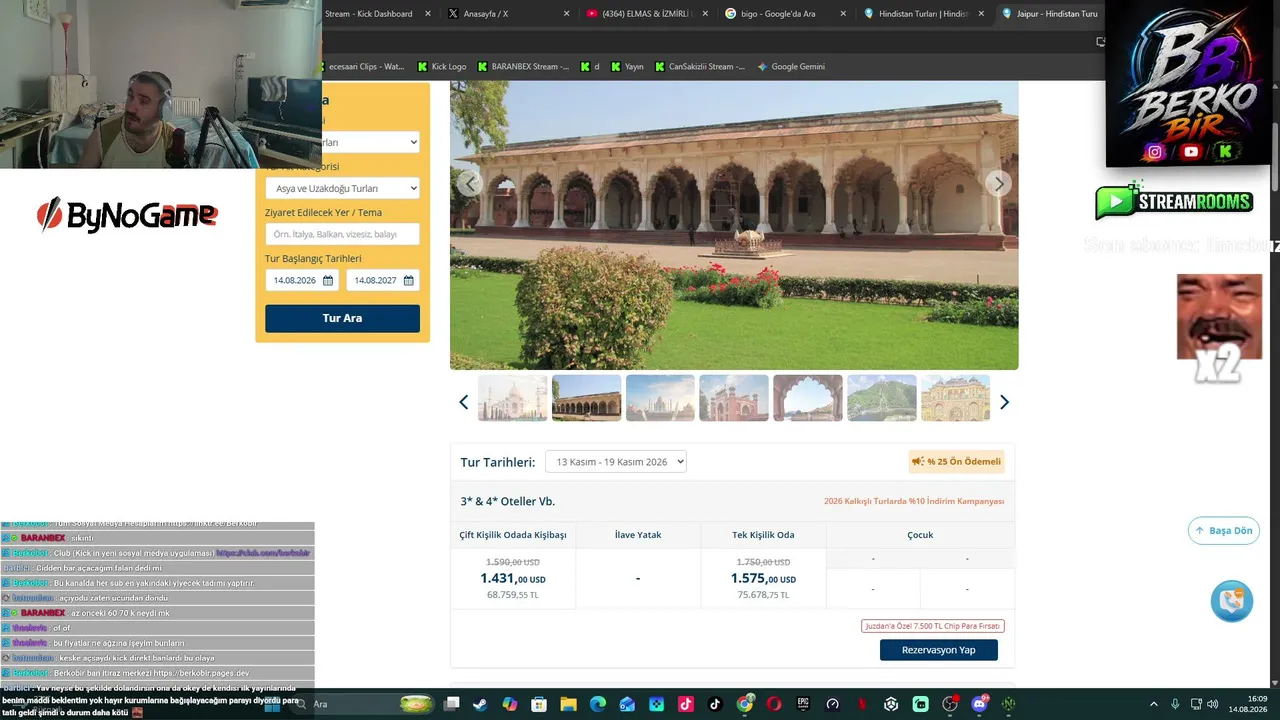Click Başa Dön back-to-top button
The height and width of the screenshot is (720, 1280).
point(1223,531)
